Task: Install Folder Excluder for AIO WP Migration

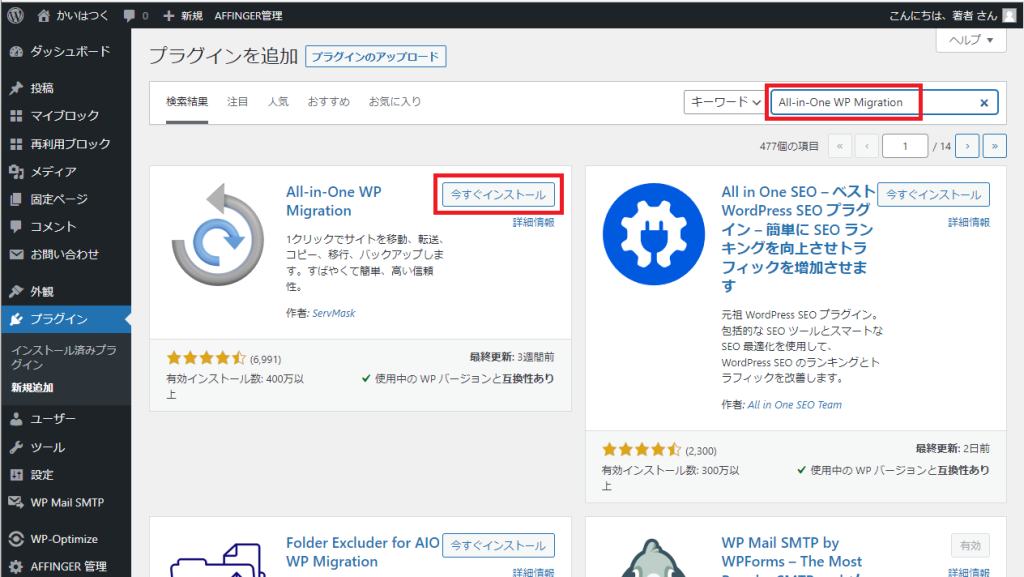Action: coord(498,545)
